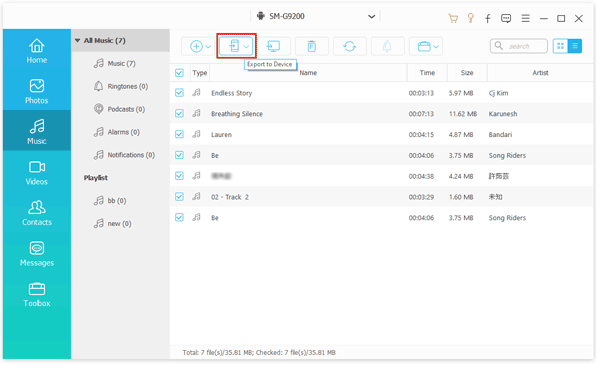Screen dimensions: 600x365
Task: Select the Endless Story track name
Action: pyautogui.click(x=232, y=93)
